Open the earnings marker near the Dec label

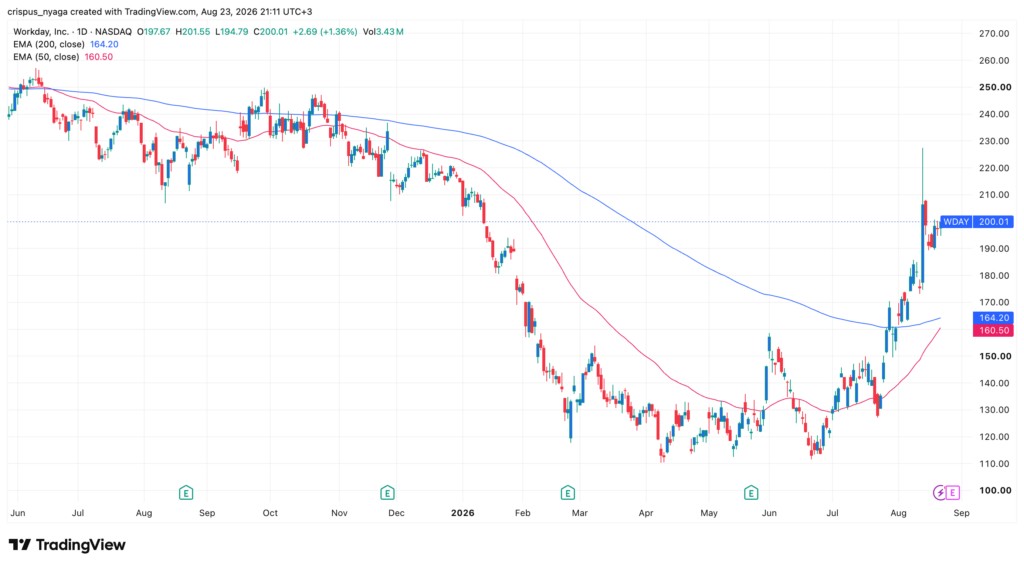[x=387, y=493]
